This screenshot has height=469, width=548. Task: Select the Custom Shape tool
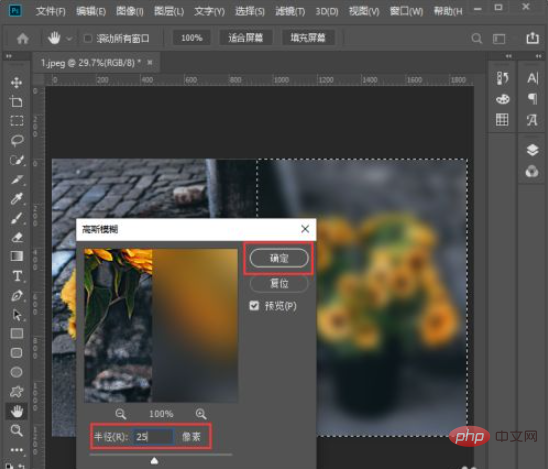point(16,392)
